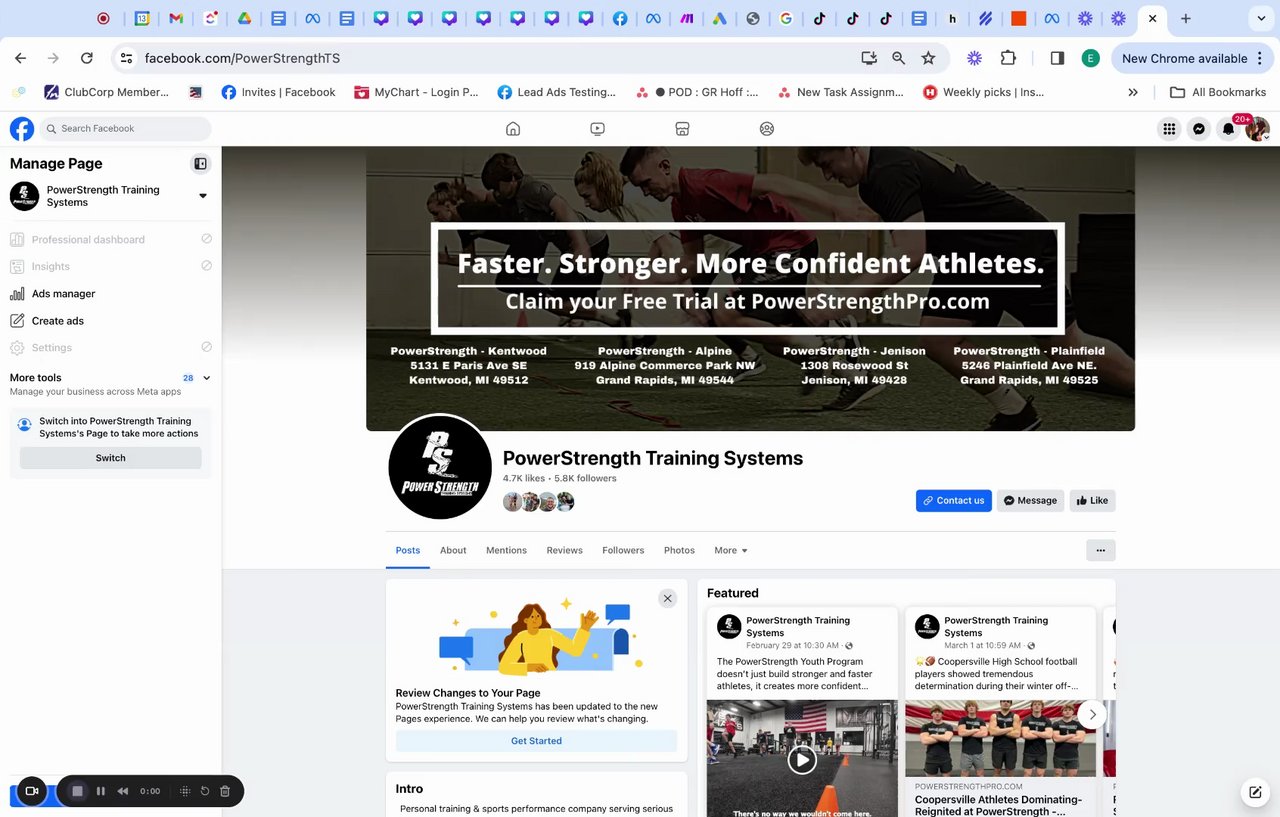Open the Marketplace icon in Facebook's top bar
The image size is (1280, 817).
[682, 128]
